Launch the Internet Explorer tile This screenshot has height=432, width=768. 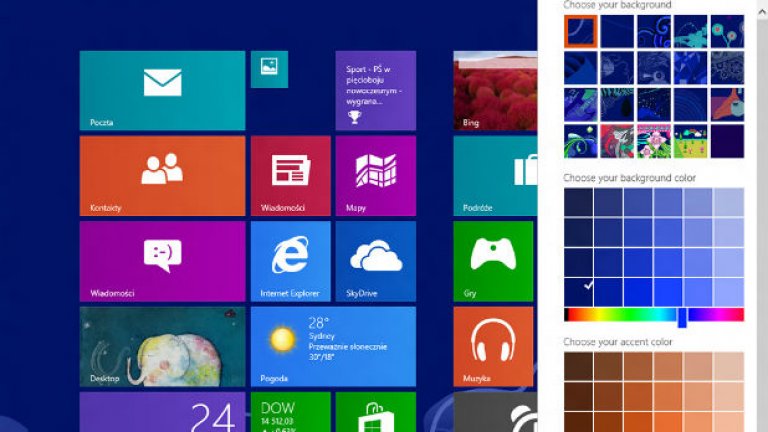[x=290, y=261]
